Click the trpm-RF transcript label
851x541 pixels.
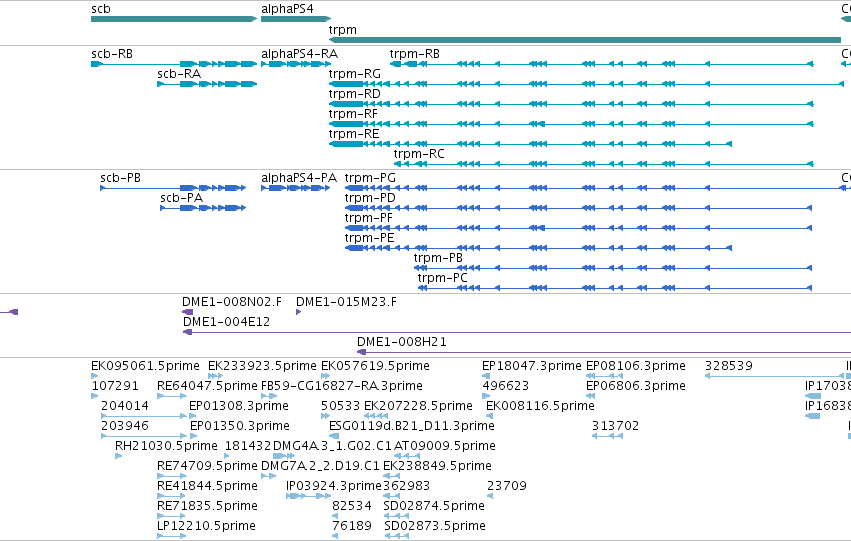point(353,114)
